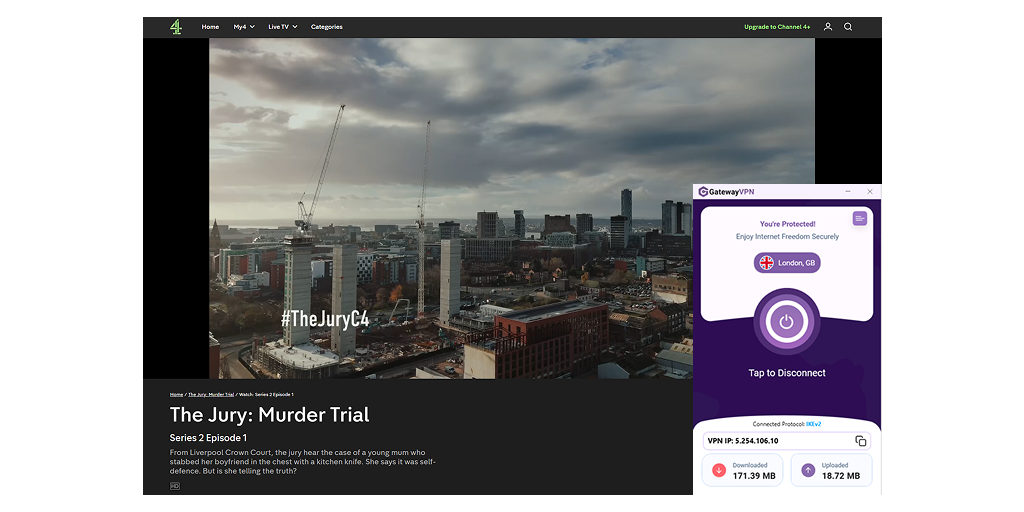The height and width of the screenshot is (512, 1024).
Task: Click Watch: Series 2 Episode 1 breadcrumb
Action: tap(266, 394)
